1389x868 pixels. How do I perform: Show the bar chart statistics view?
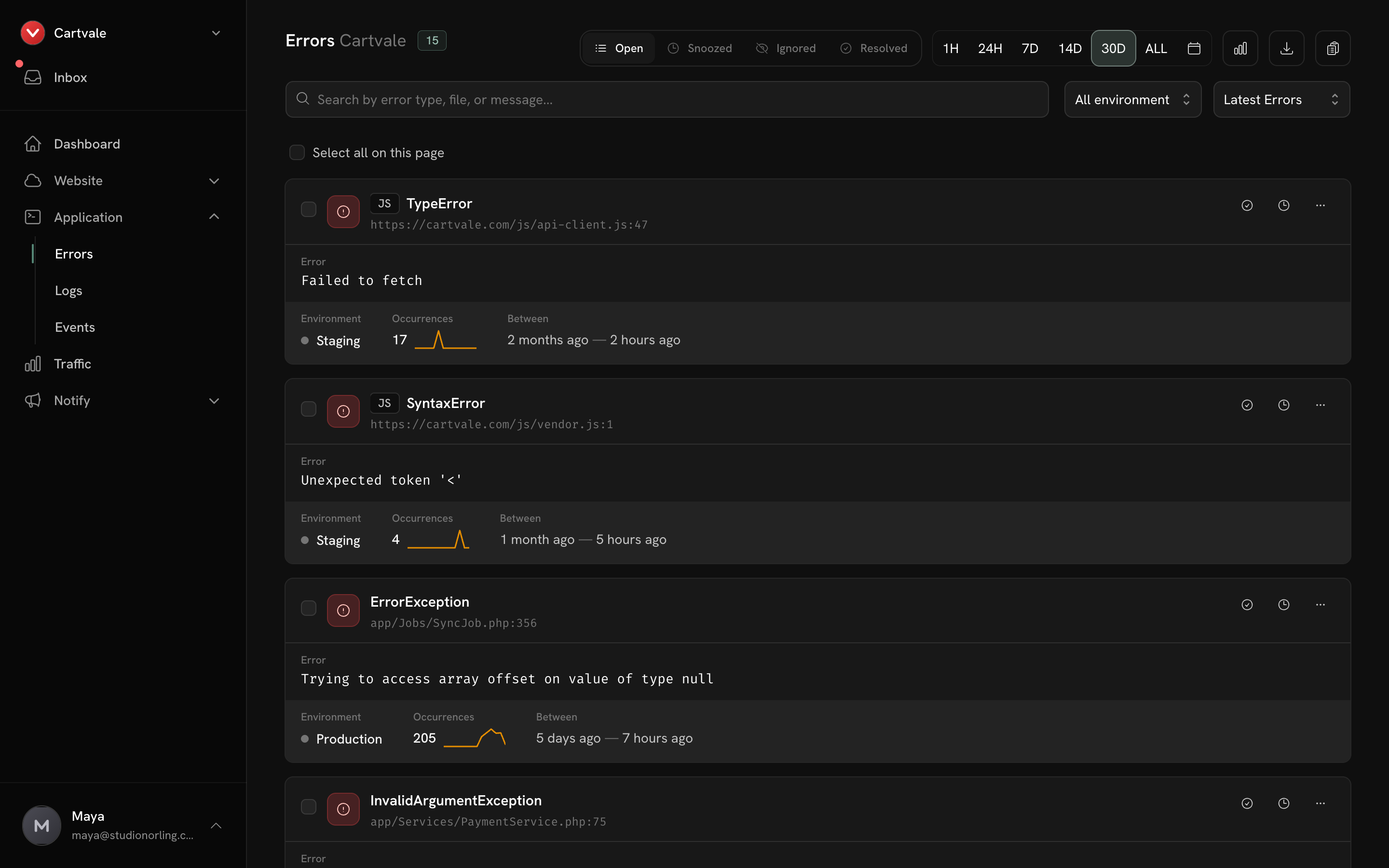[1240, 48]
